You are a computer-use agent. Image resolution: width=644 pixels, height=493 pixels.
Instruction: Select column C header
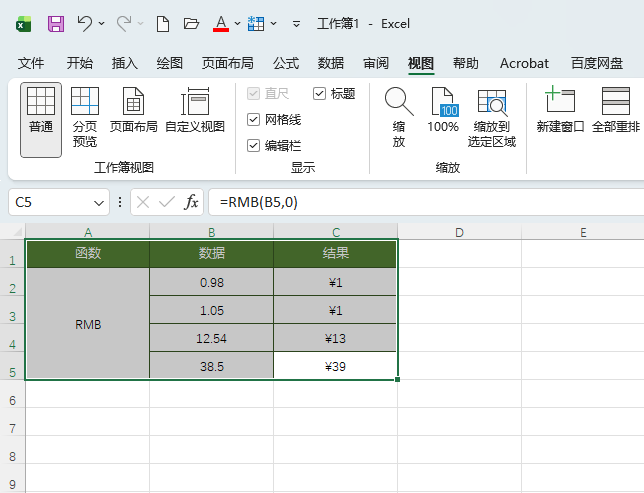click(336, 232)
